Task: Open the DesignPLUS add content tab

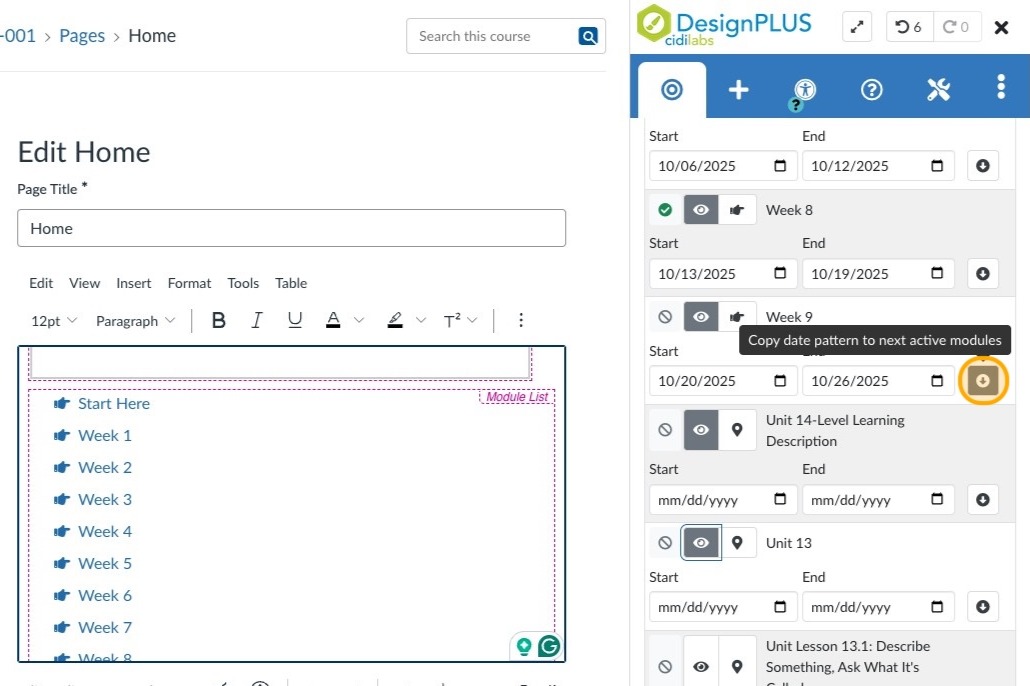Action: [x=738, y=89]
